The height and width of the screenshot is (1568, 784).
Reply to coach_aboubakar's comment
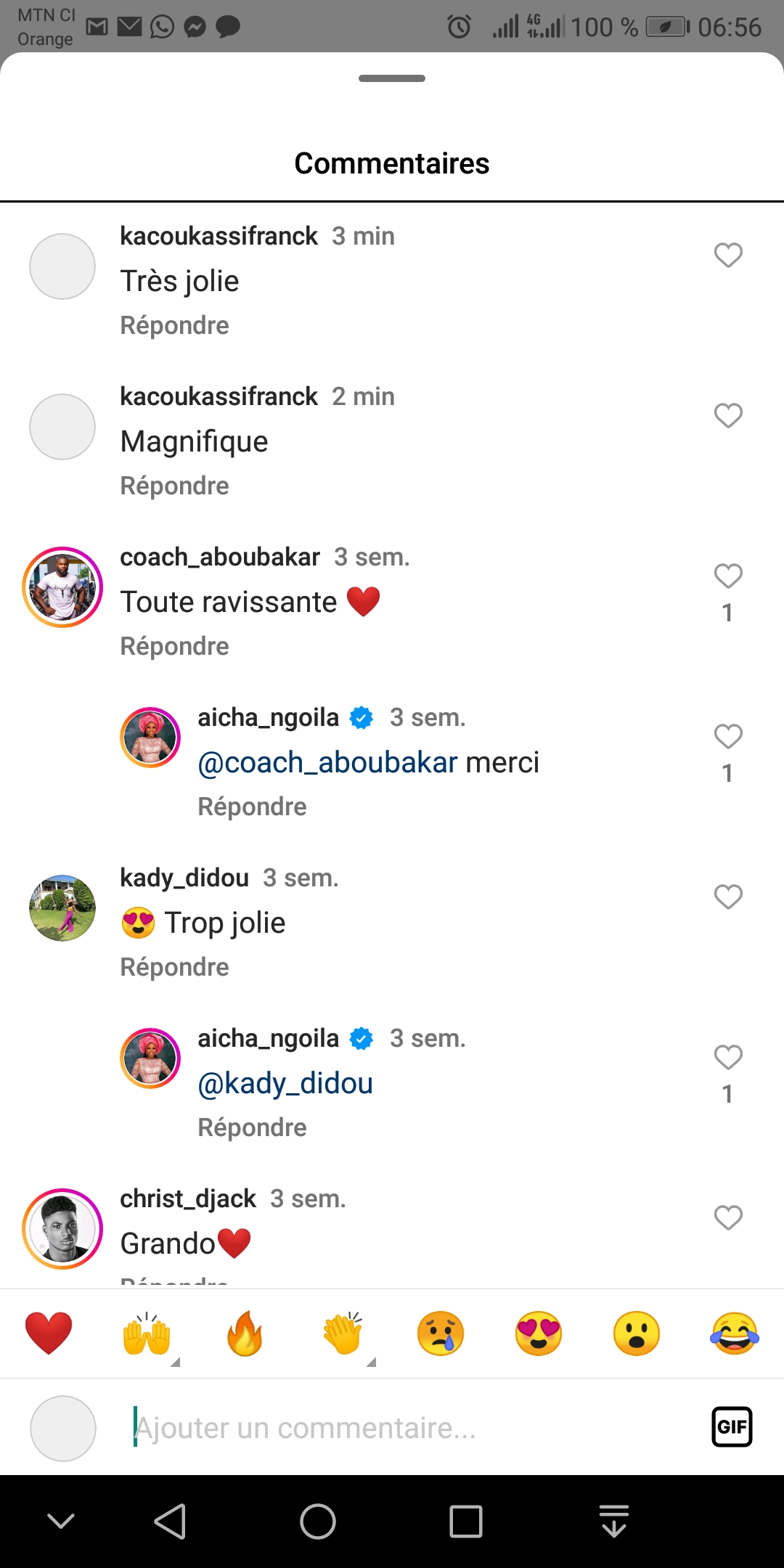coord(174,646)
